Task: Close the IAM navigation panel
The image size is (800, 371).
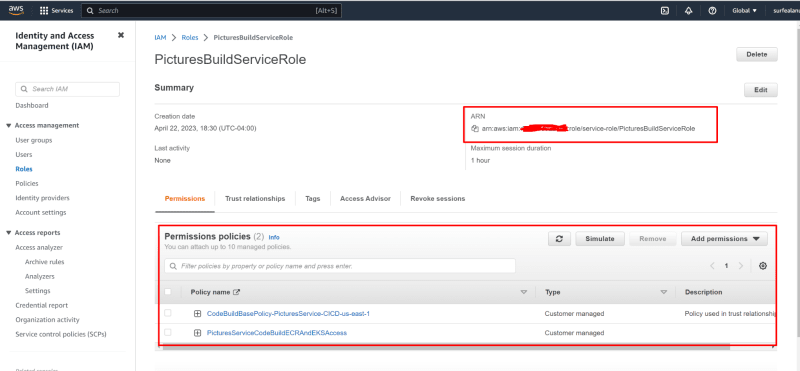Action: [x=121, y=35]
